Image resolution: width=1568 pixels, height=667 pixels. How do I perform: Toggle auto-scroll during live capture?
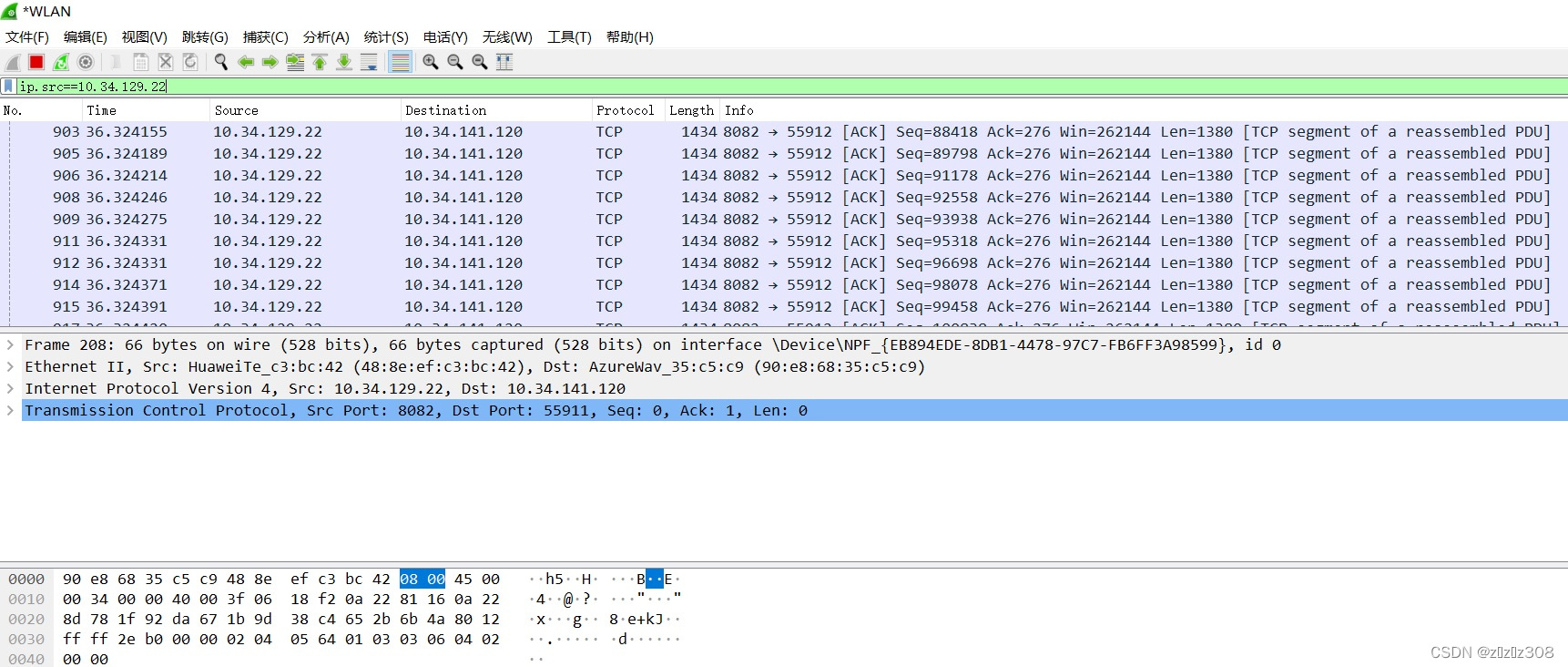369,62
